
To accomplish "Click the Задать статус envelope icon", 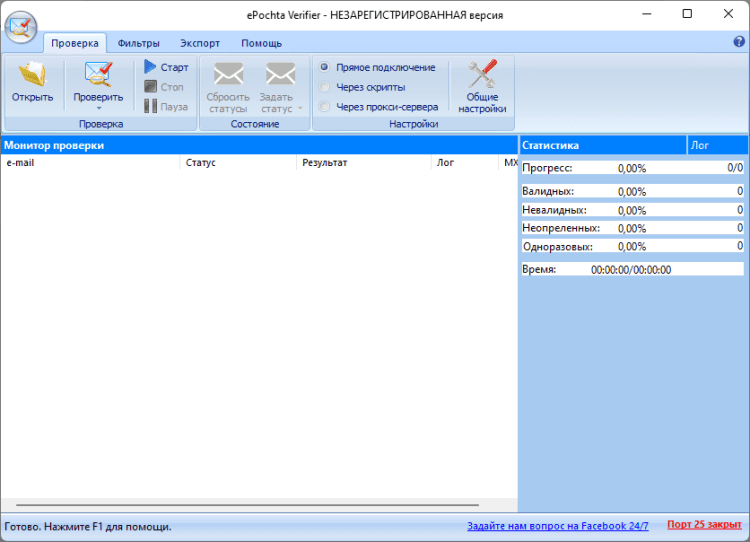I will coord(280,74).
